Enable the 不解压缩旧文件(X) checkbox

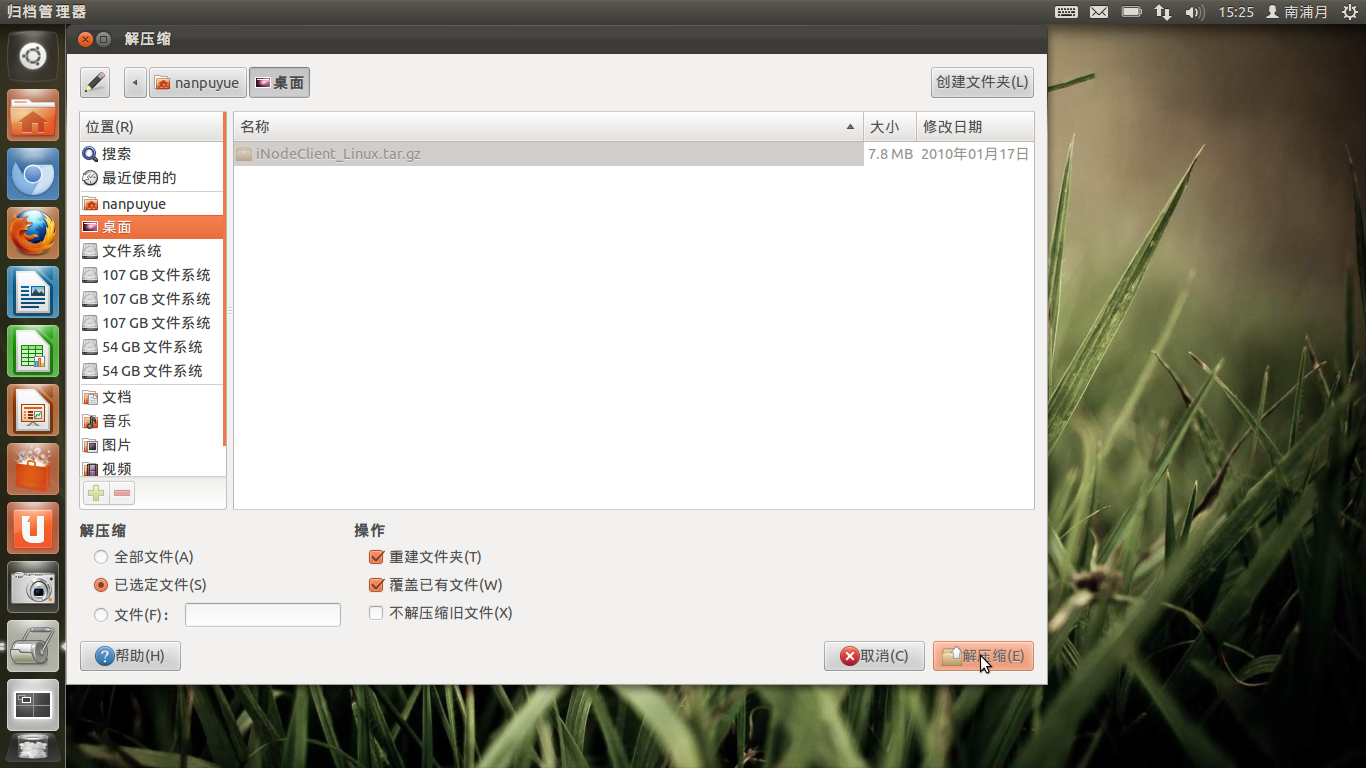pyautogui.click(x=441, y=613)
